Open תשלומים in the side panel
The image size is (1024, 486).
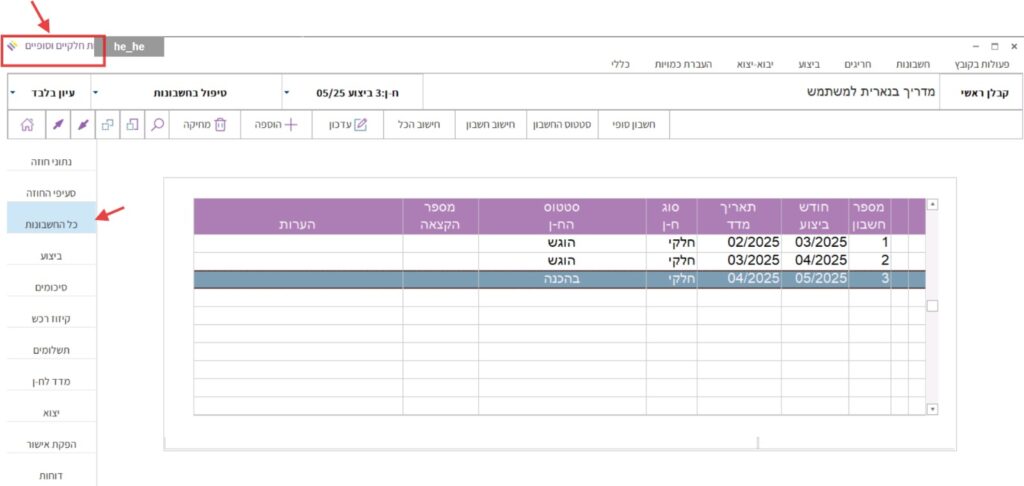[x=50, y=349]
